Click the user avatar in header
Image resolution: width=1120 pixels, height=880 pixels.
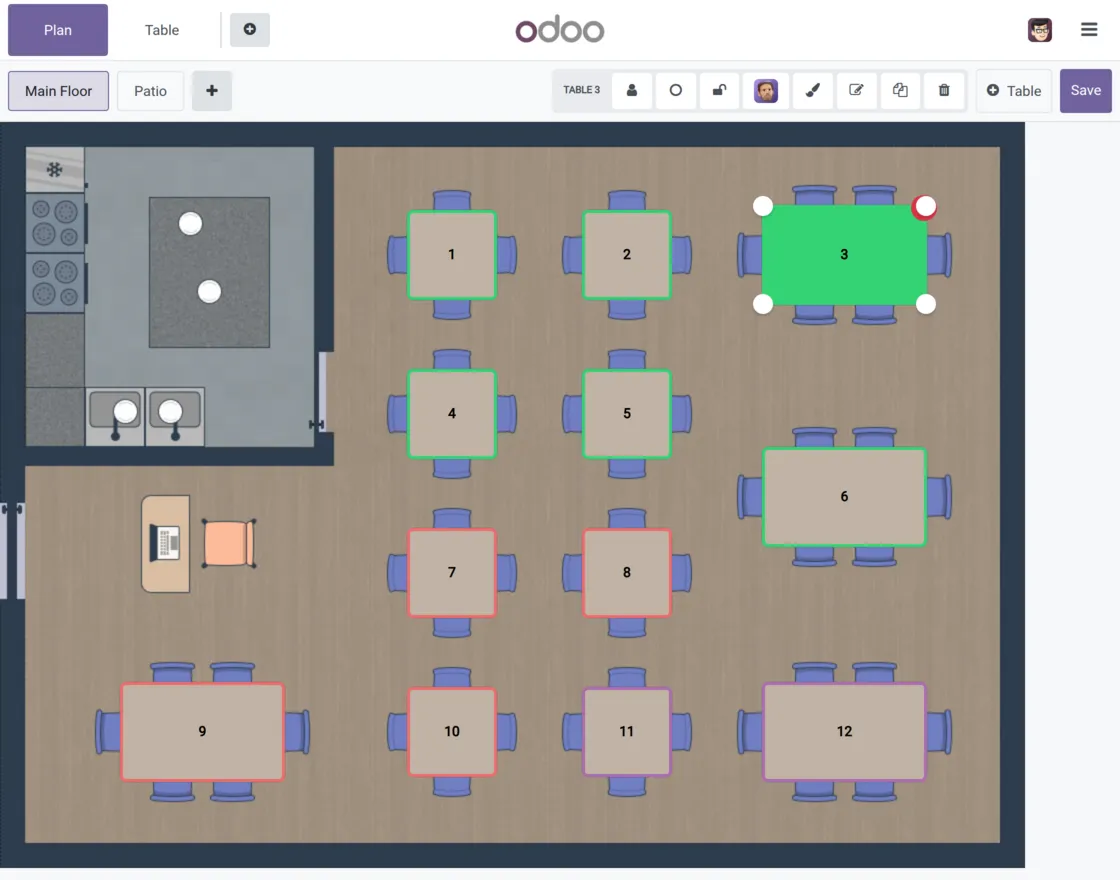coord(1039,30)
